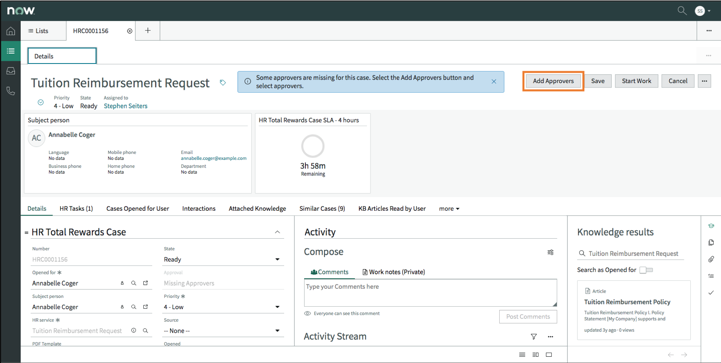Screen dimensions: 721x363
Task: Close the HRC0001156 tab
Action: point(129,31)
